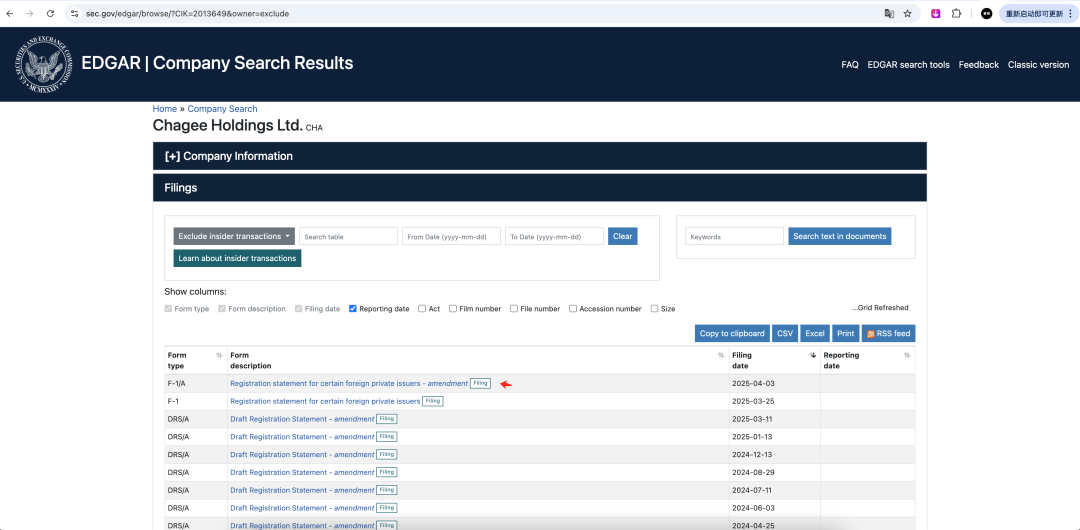Open the F-1 registration statement link
Viewport: 1080px width, 530px height.
[x=325, y=401]
